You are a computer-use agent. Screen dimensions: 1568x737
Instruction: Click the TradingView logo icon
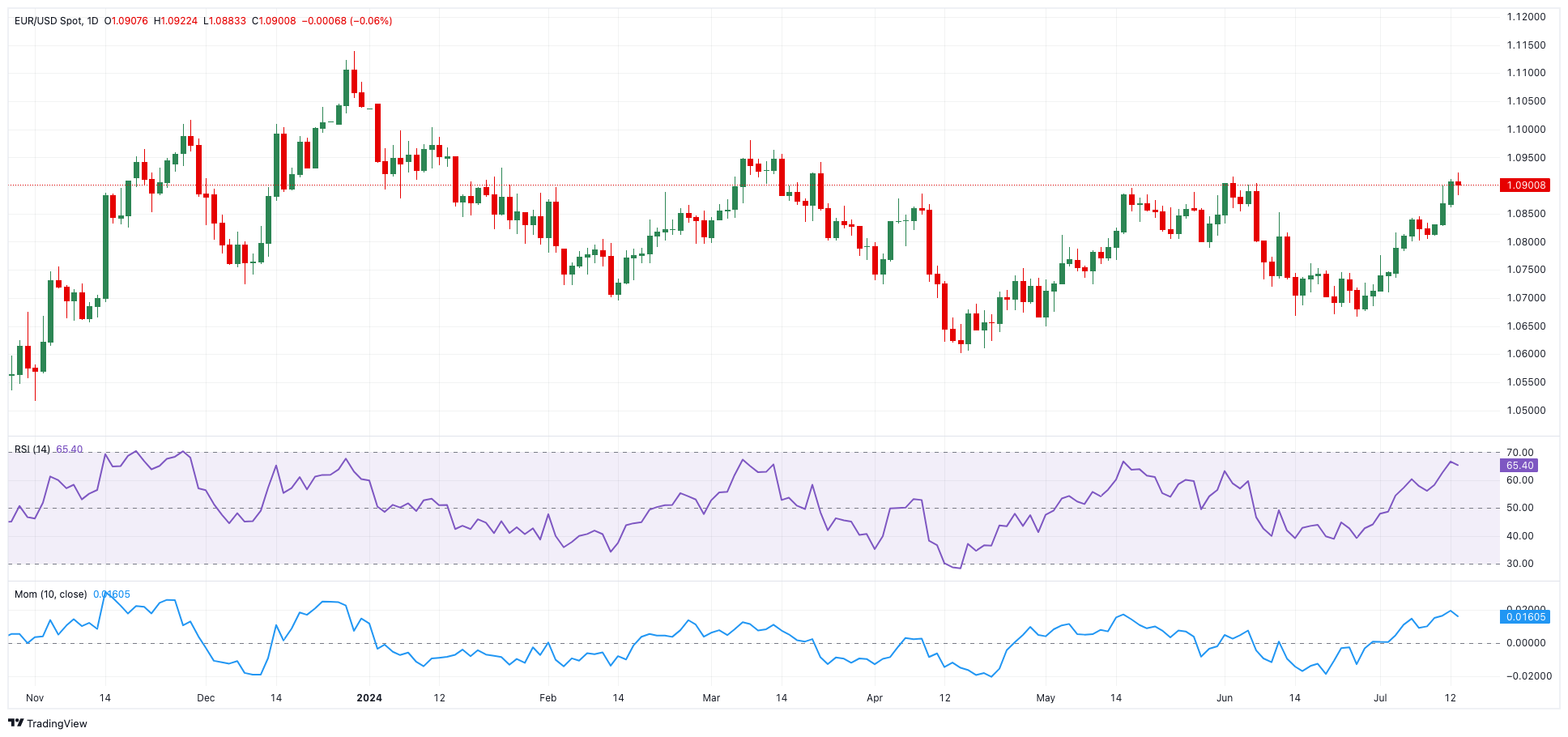click(15, 723)
